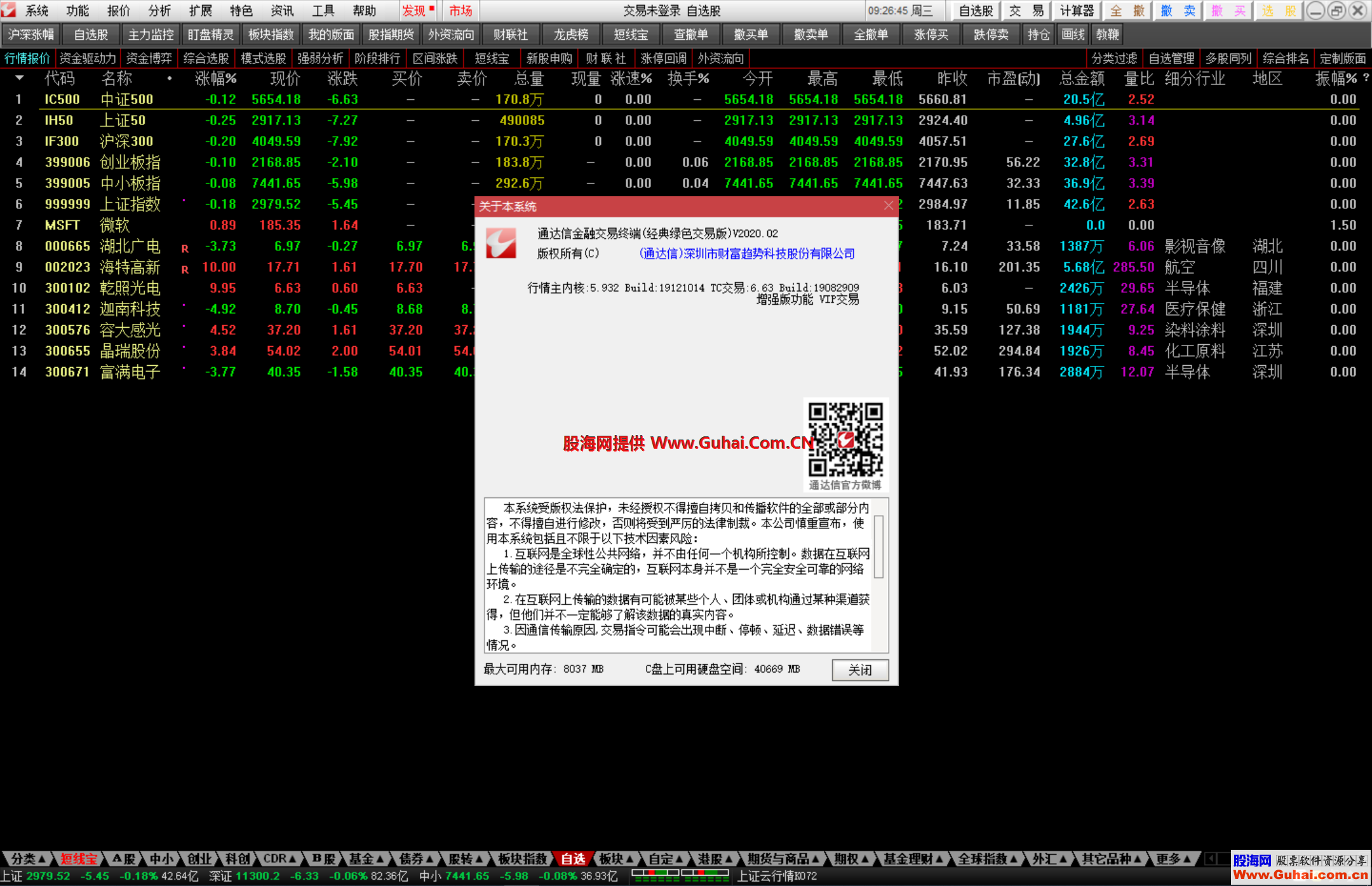Click the dialog disclaimer text scrollbar thumb

point(879,546)
